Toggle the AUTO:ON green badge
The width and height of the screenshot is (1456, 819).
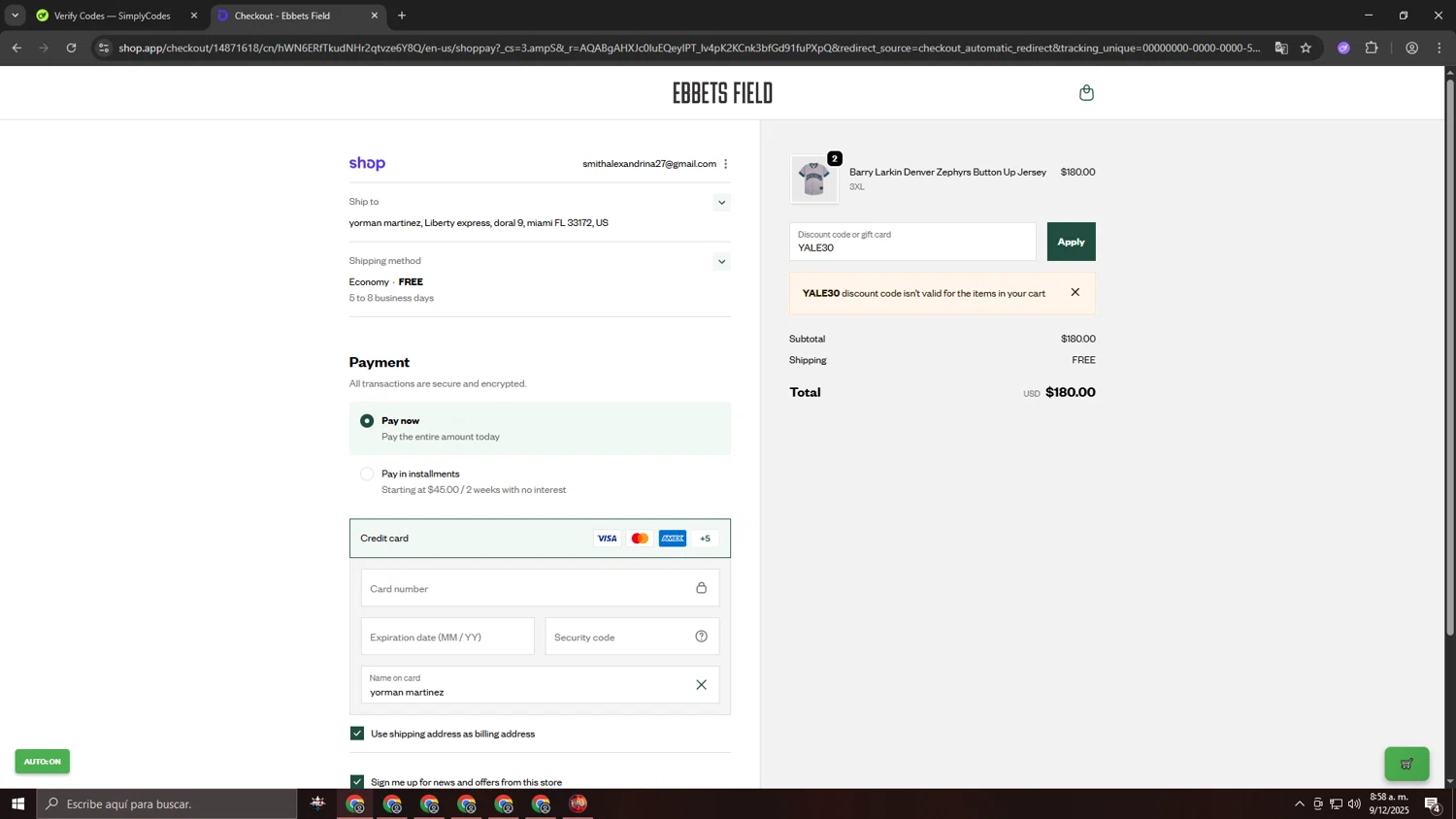42,762
